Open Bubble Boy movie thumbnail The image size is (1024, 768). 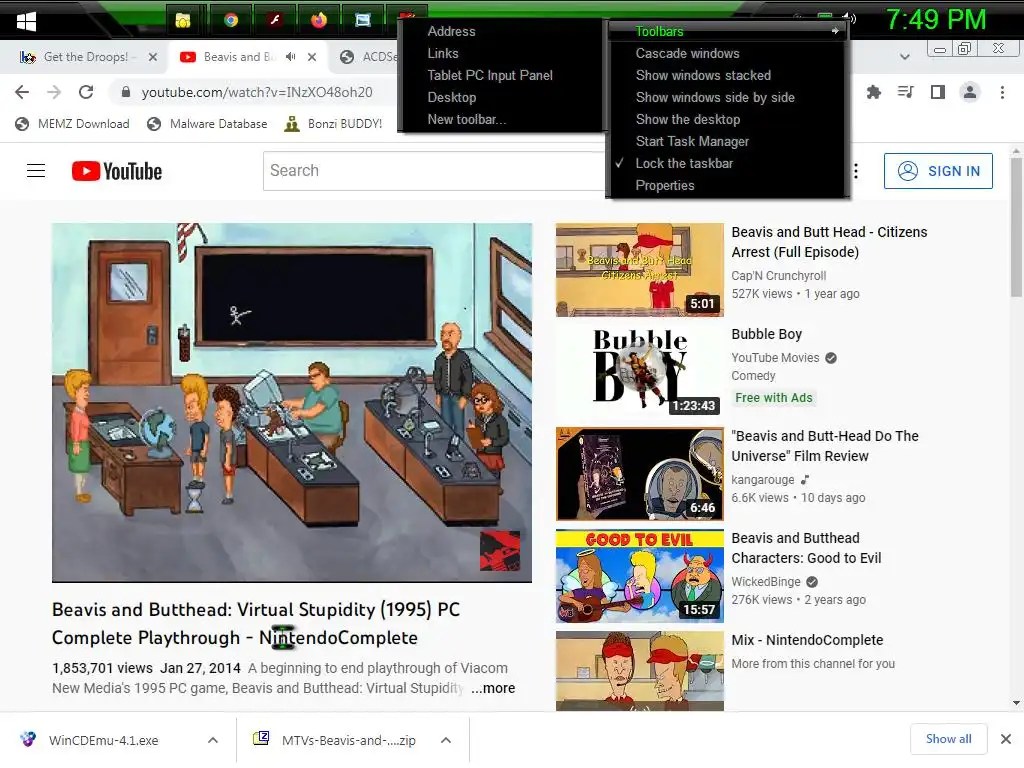coord(639,372)
